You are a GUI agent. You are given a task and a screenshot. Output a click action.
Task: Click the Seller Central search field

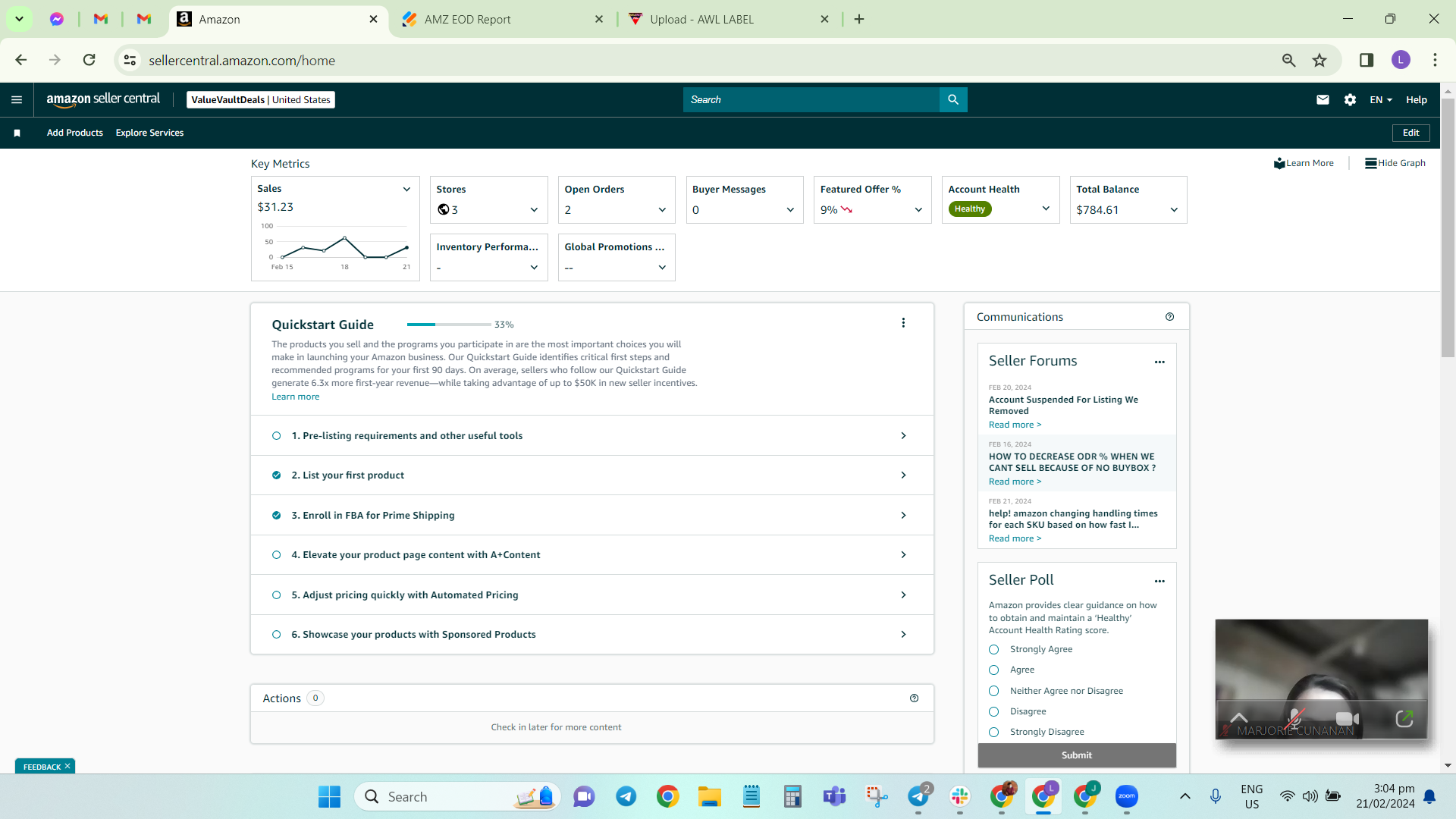[x=811, y=99]
